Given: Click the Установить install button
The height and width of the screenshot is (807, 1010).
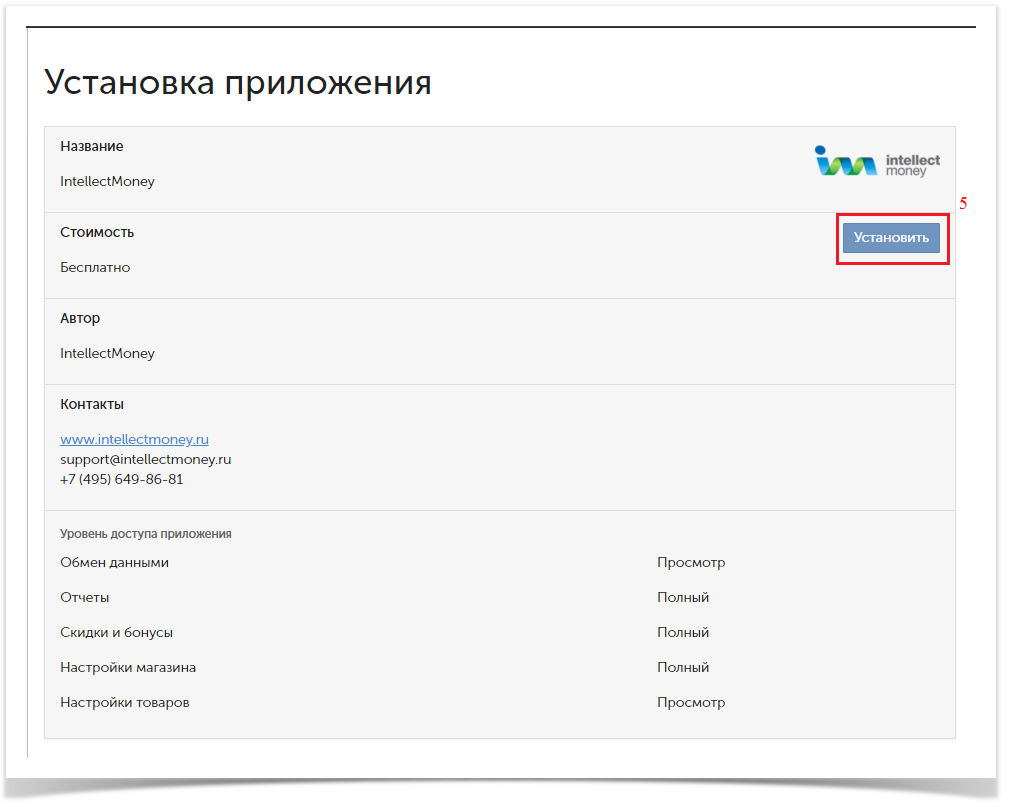Looking at the screenshot, I should [891, 238].
